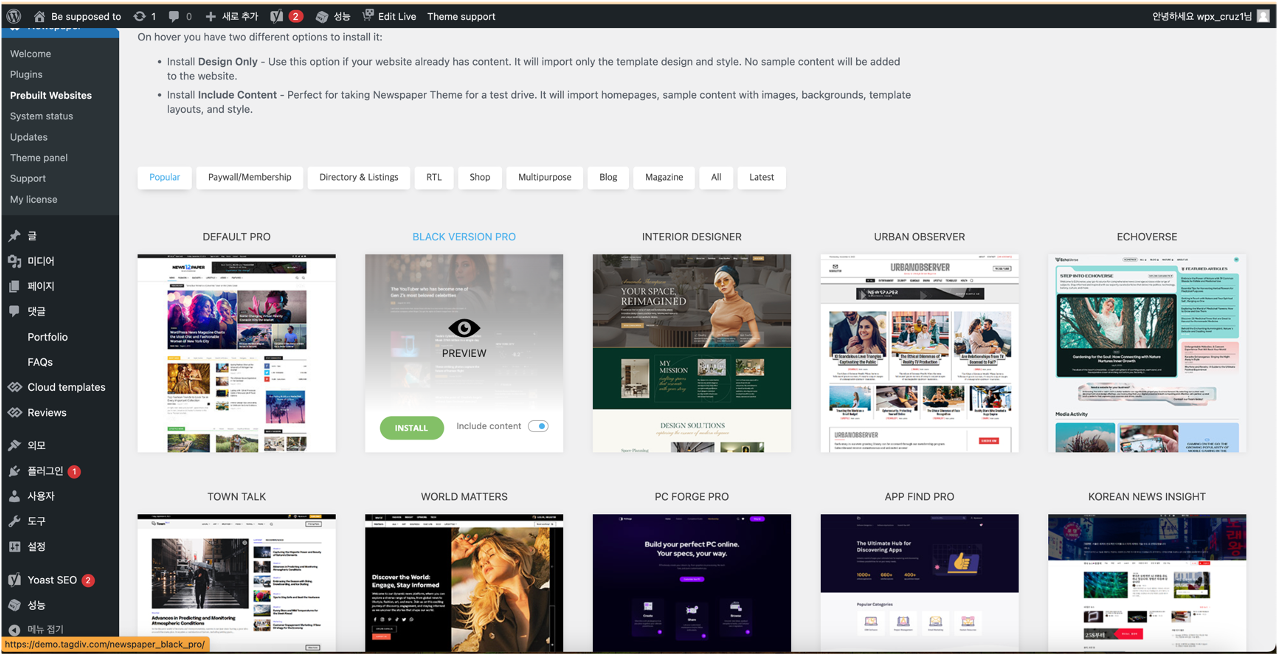Open the PC Forge Pro demo thumbnail

point(692,583)
